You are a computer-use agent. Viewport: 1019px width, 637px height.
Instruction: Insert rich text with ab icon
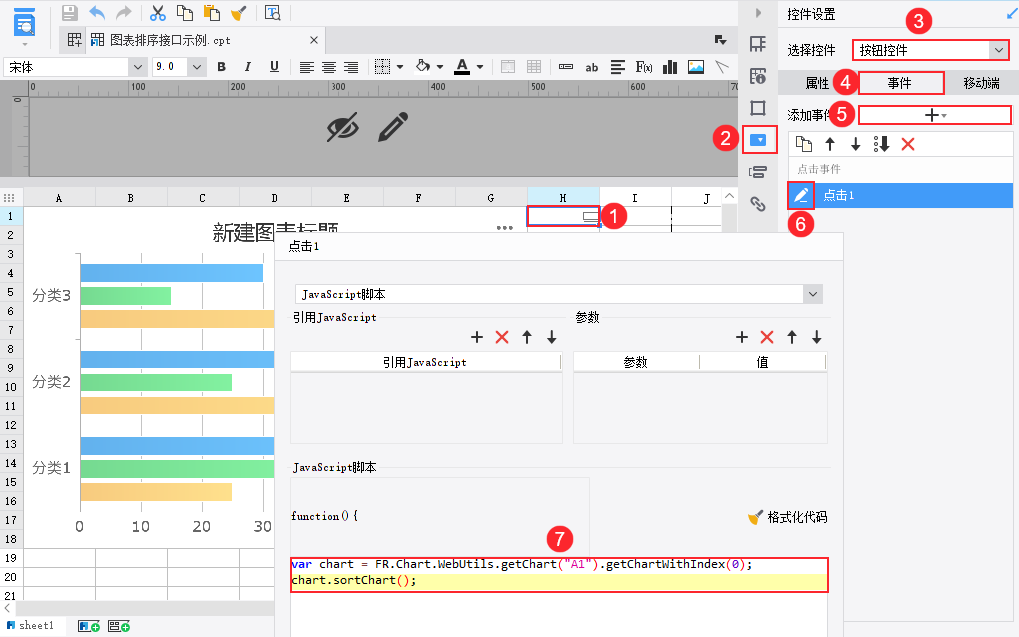tap(591, 67)
